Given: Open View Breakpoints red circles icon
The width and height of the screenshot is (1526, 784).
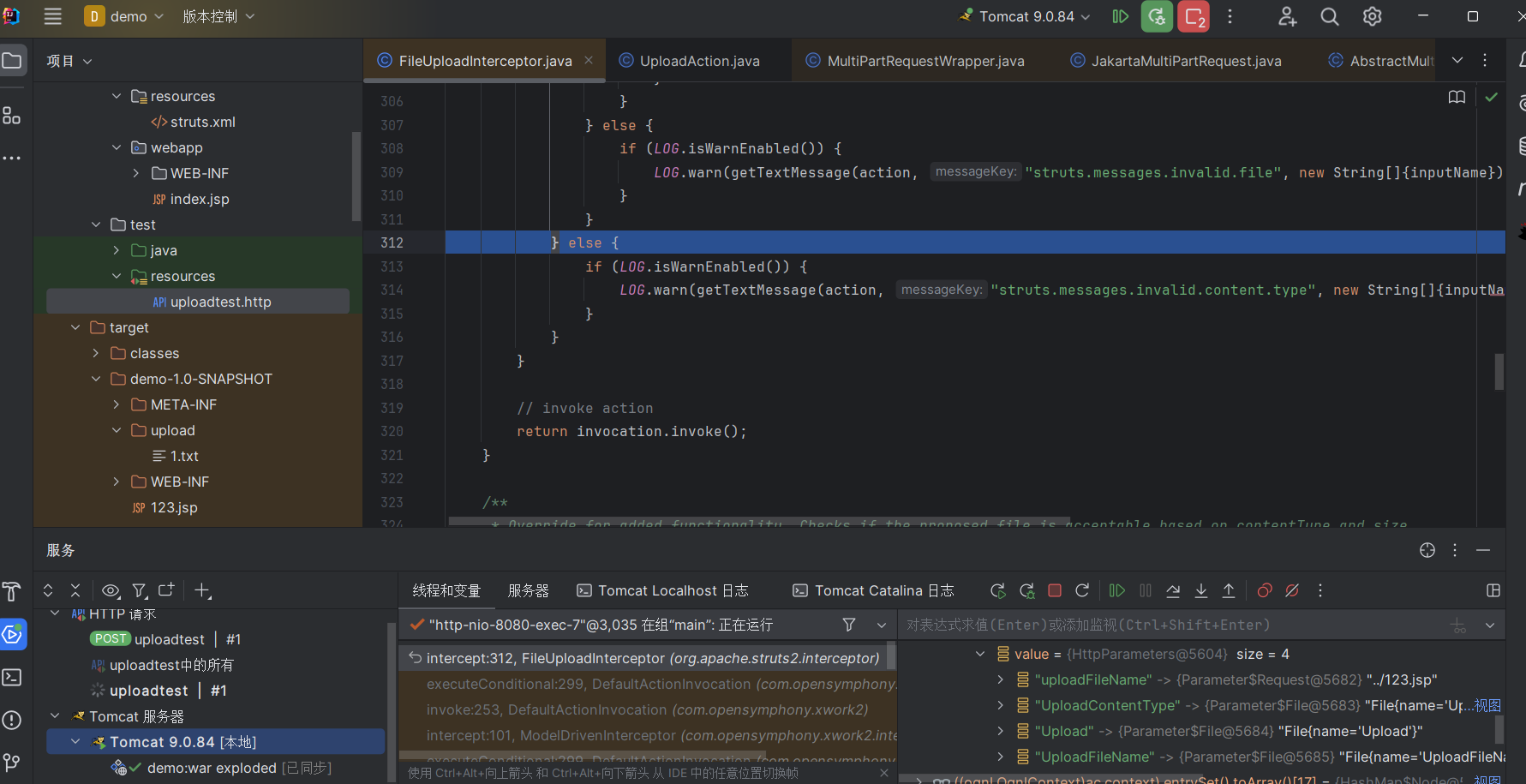Looking at the screenshot, I should 1265,590.
